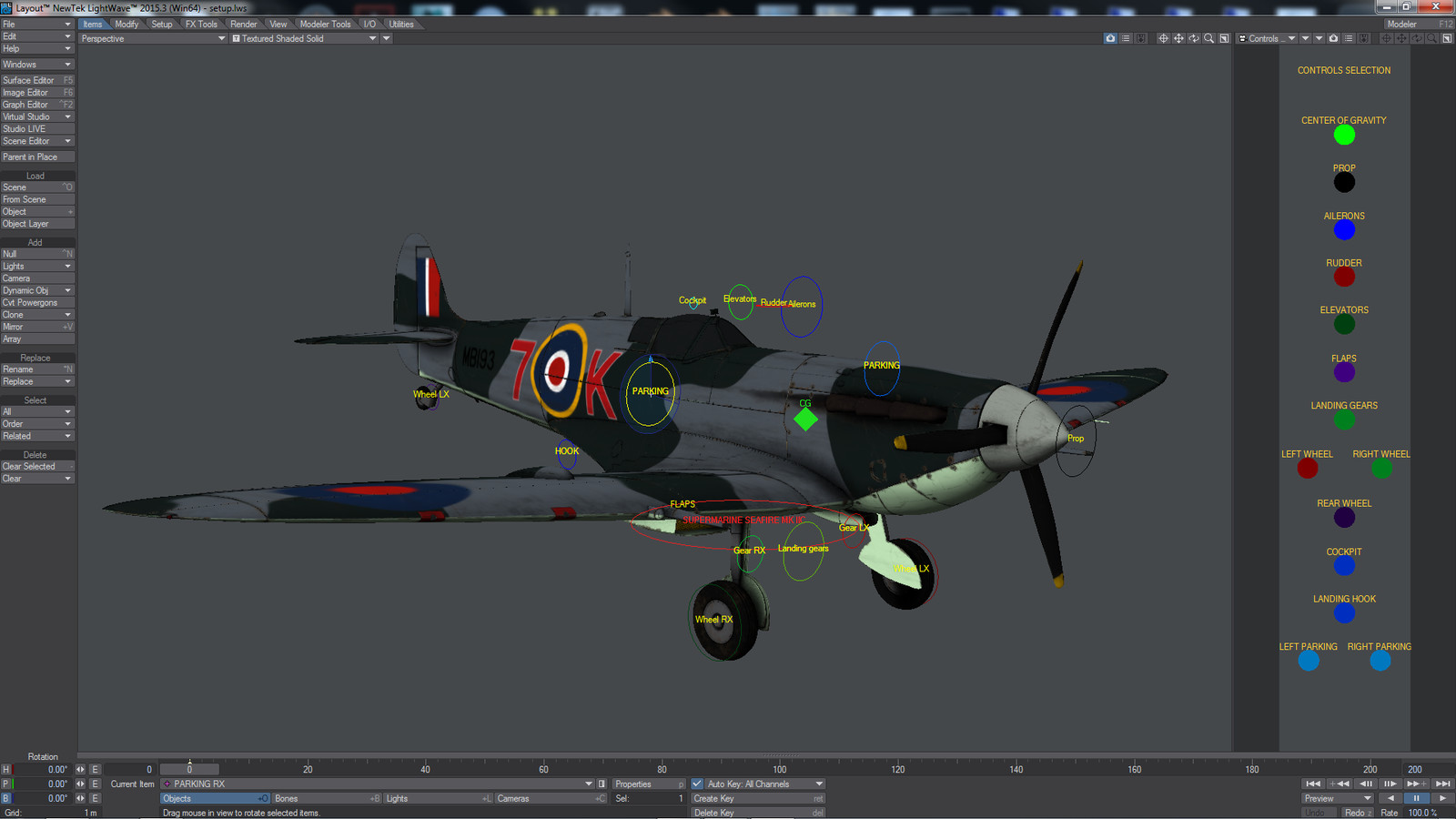Viewport: 1456px width, 819px height.
Task: Click the green CENTER OF GRAVITY control dot
Action: pos(1344,135)
